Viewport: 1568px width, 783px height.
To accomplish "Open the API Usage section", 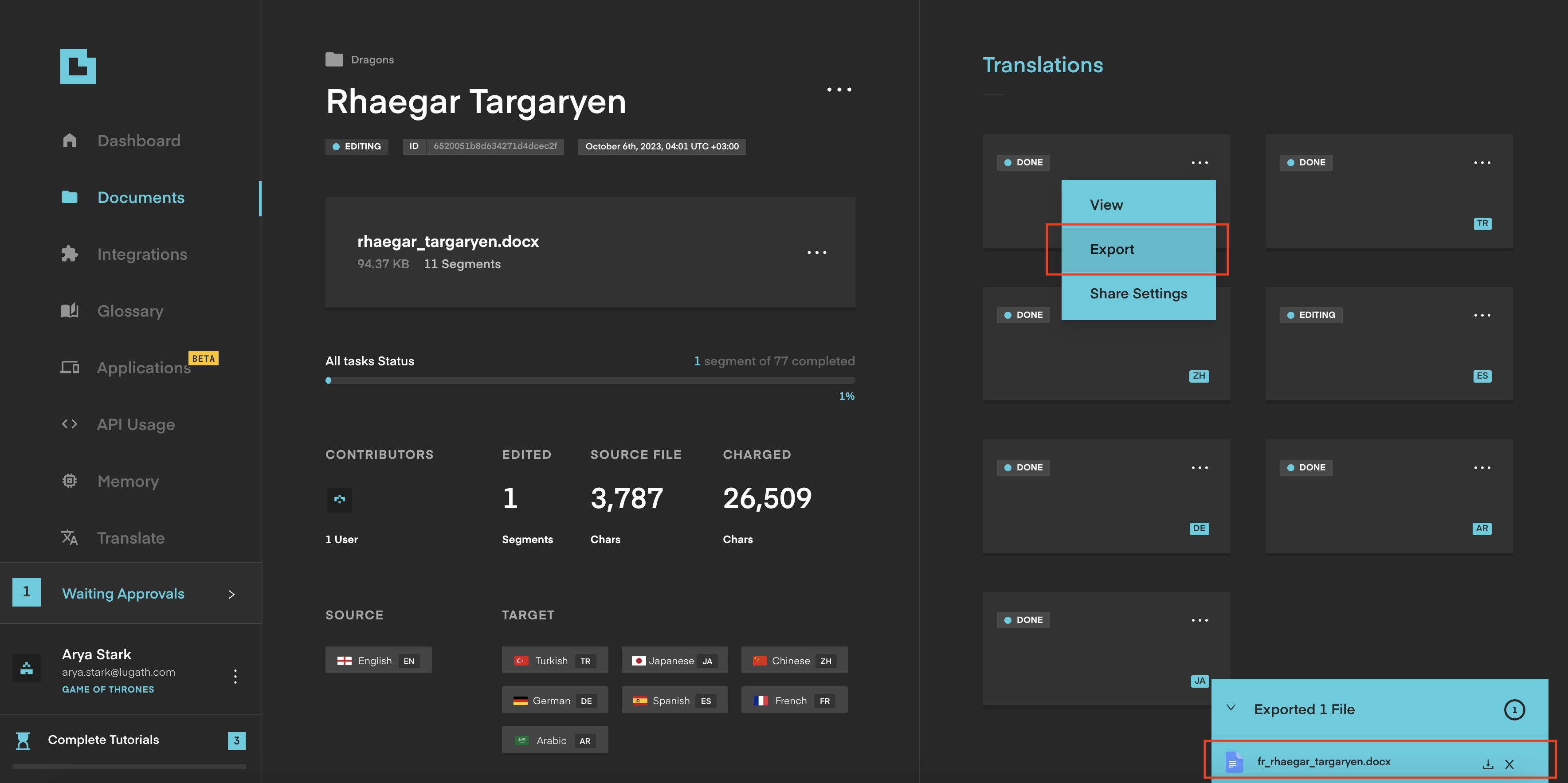I will (x=136, y=424).
